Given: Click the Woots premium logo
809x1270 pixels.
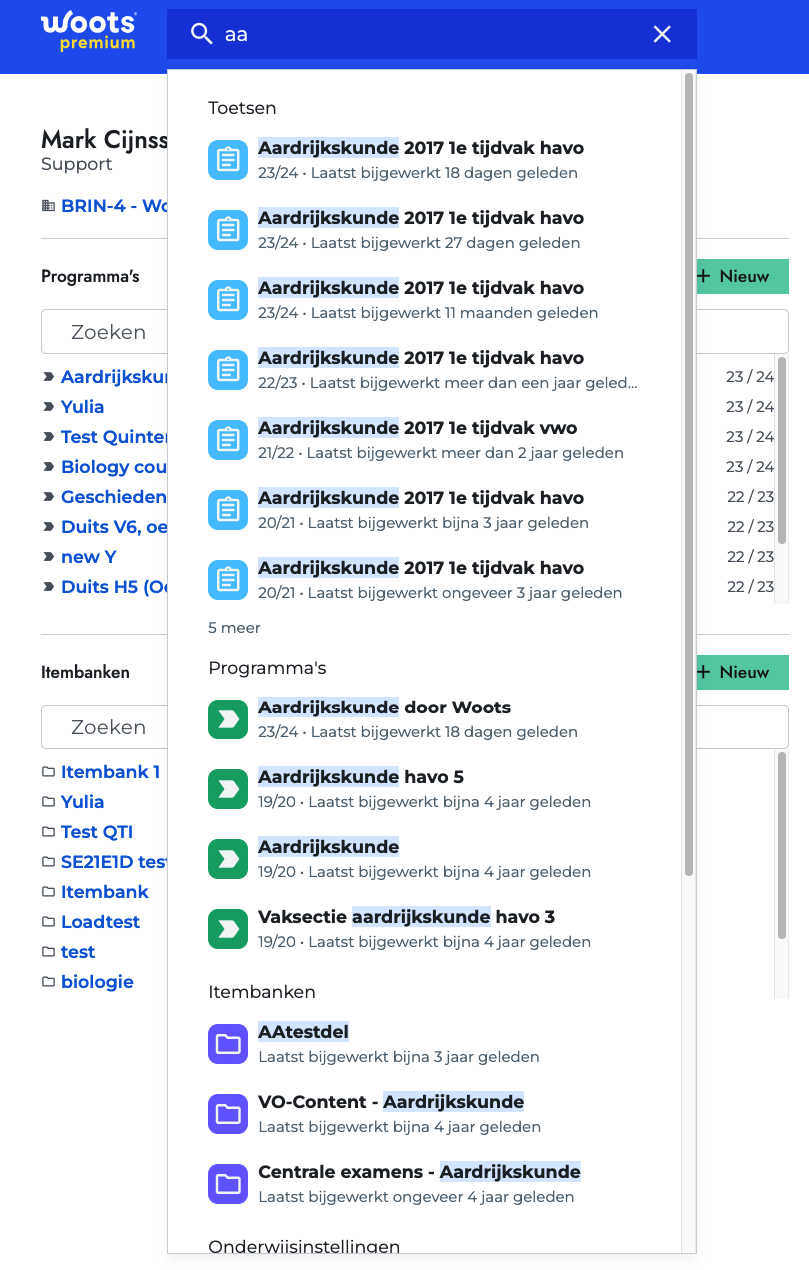Looking at the screenshot, I should tap(88, 32).
